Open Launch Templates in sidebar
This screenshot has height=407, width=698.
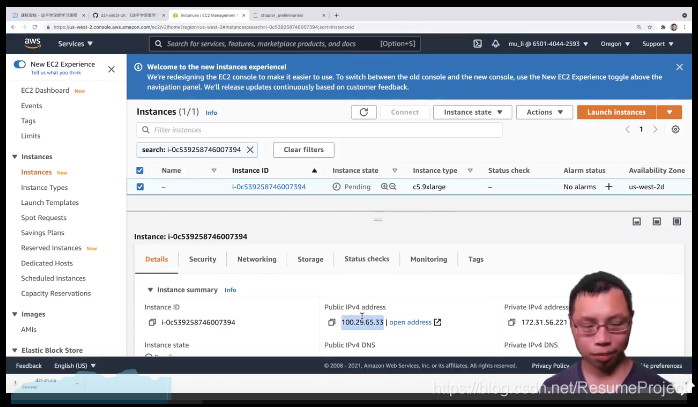(x=50, y=203)
